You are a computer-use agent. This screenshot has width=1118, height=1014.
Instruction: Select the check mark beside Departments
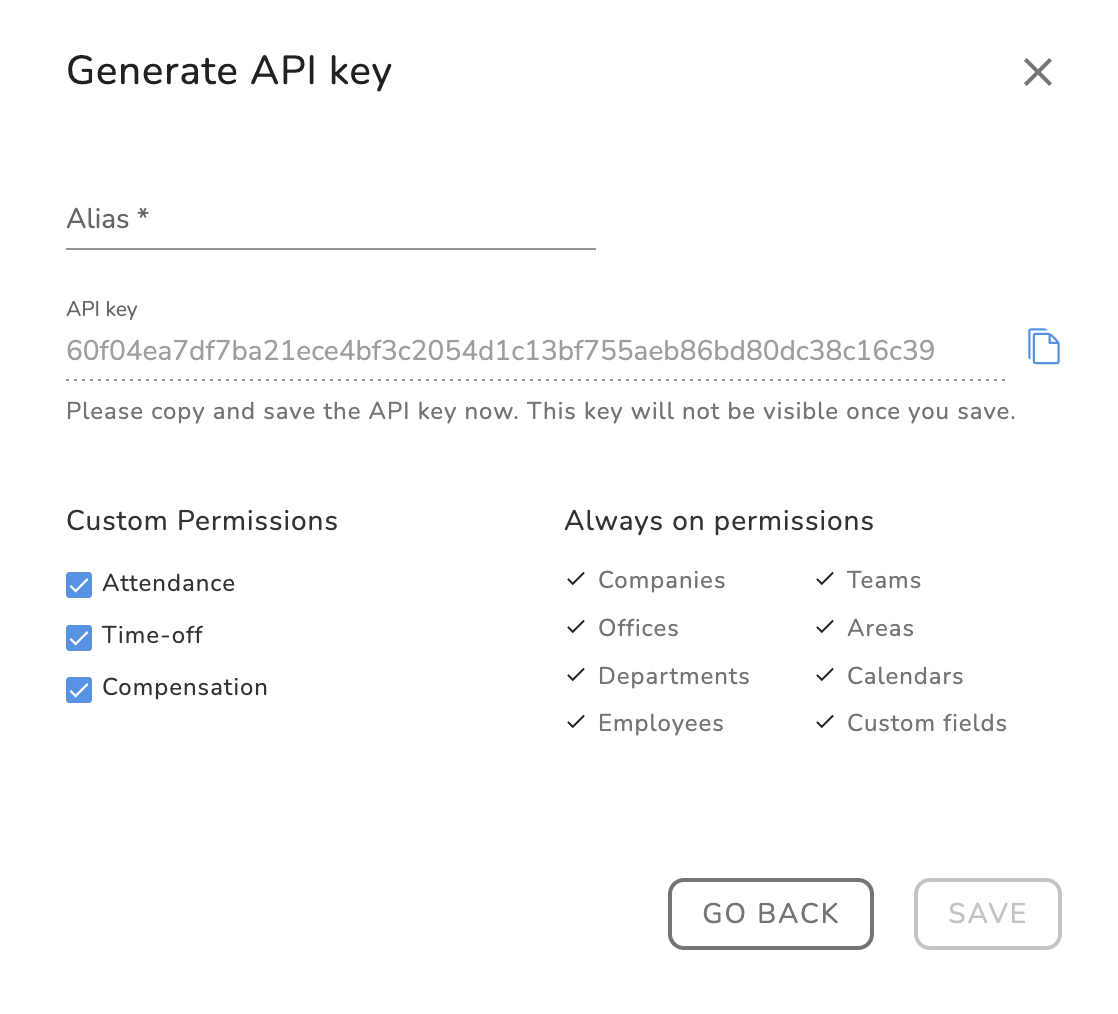(575, 676)
